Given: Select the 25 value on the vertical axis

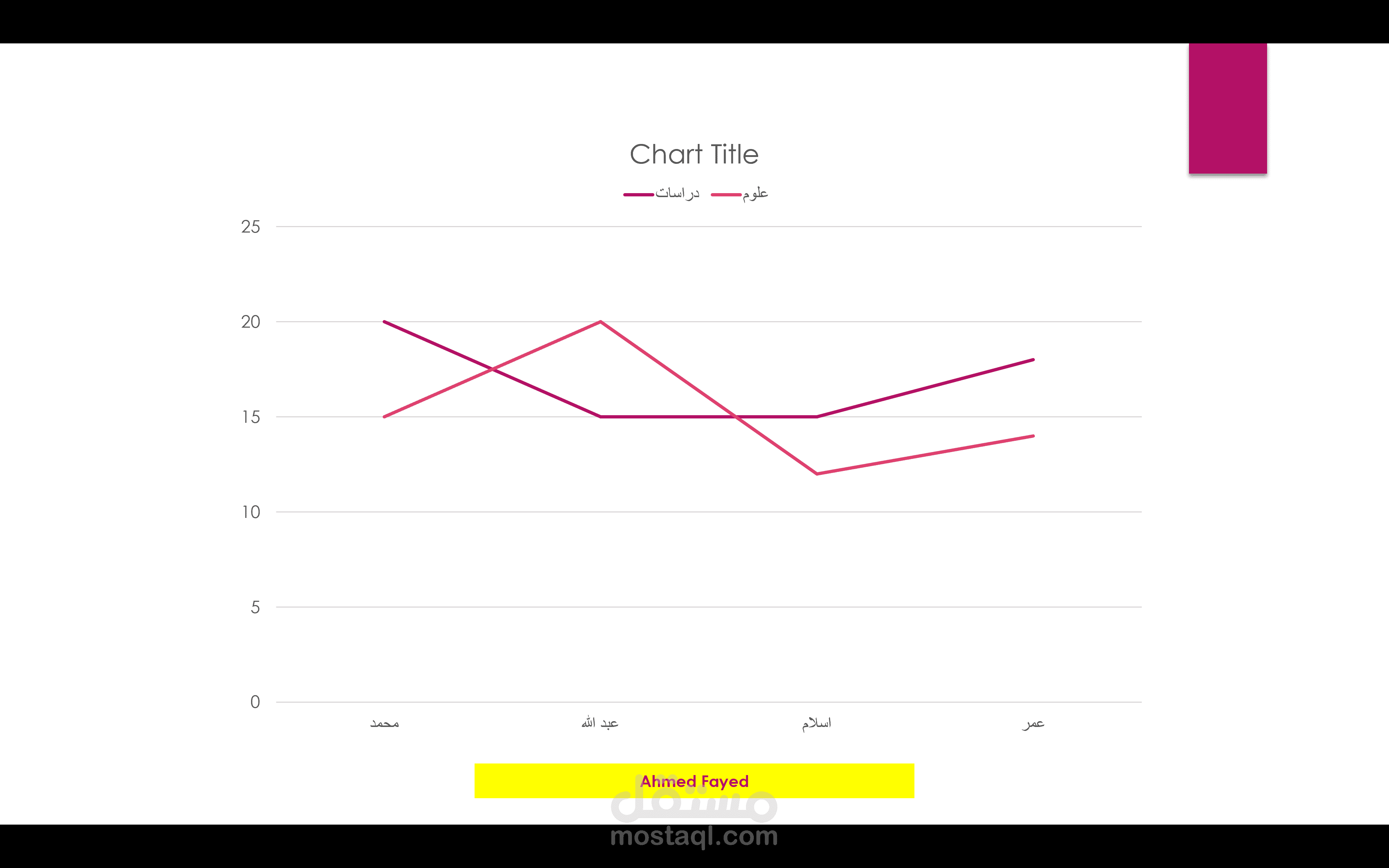Looking at the screenshot, I should [251, 227].
